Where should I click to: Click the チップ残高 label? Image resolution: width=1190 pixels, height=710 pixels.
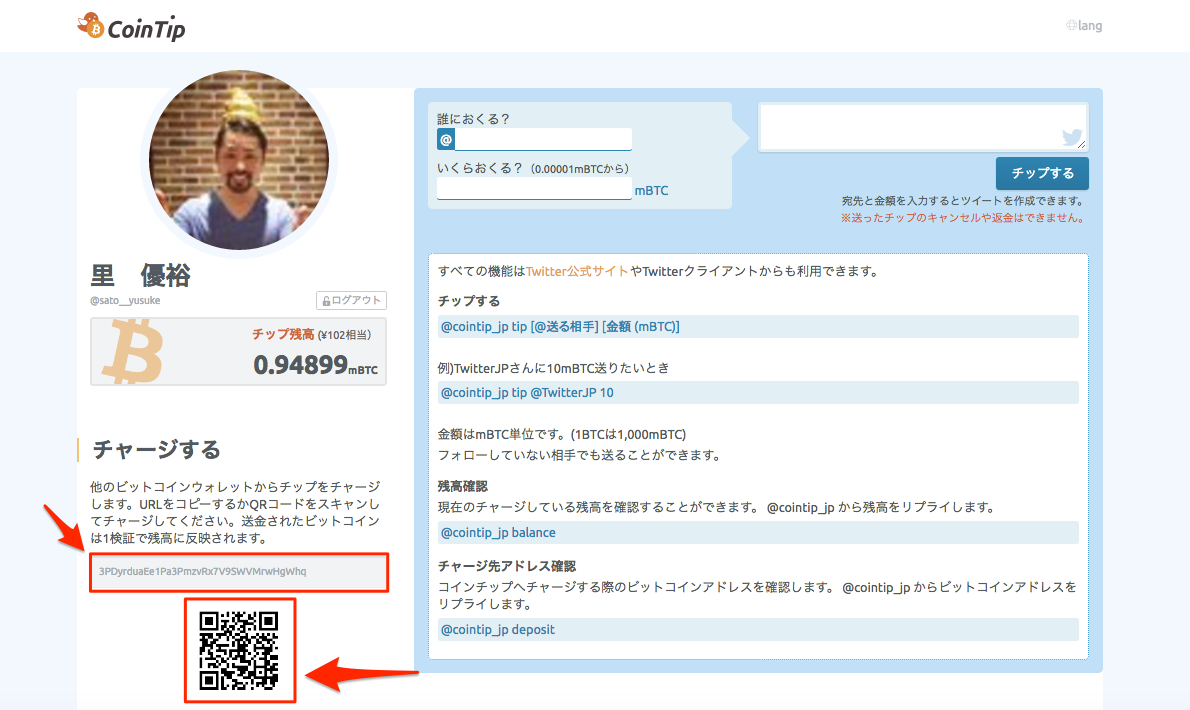coord(283,335)
